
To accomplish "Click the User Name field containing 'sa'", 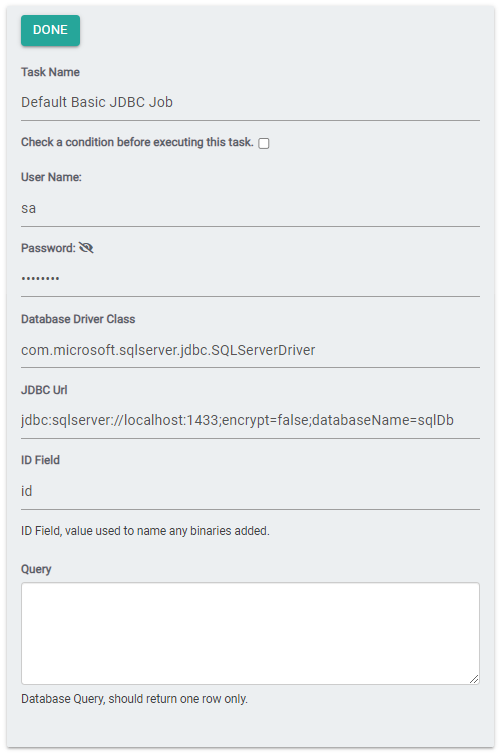I will [250, 208].
